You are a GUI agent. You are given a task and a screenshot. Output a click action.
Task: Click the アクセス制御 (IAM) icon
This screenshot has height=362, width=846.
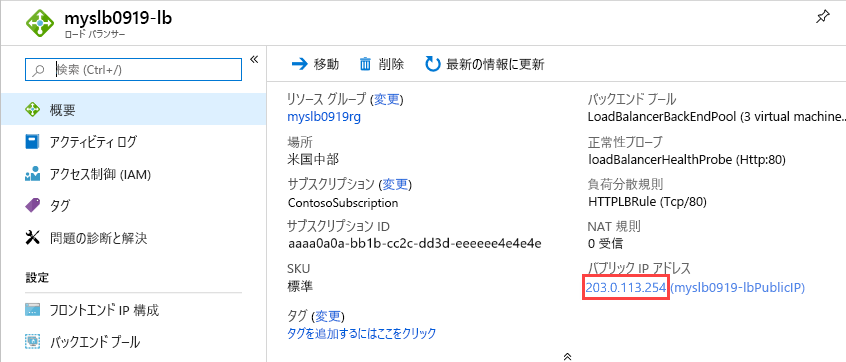(x=33, y=174)
